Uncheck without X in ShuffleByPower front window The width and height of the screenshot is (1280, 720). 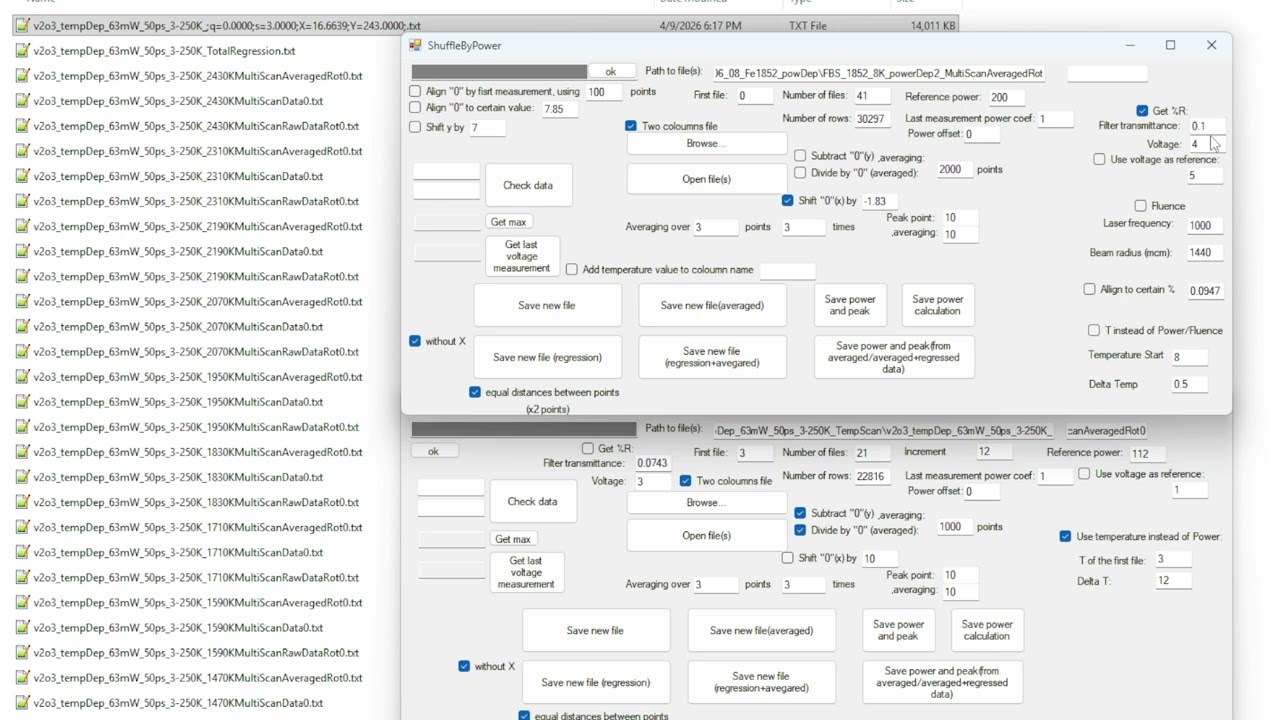pyautogui.click(x=415, y=341)
